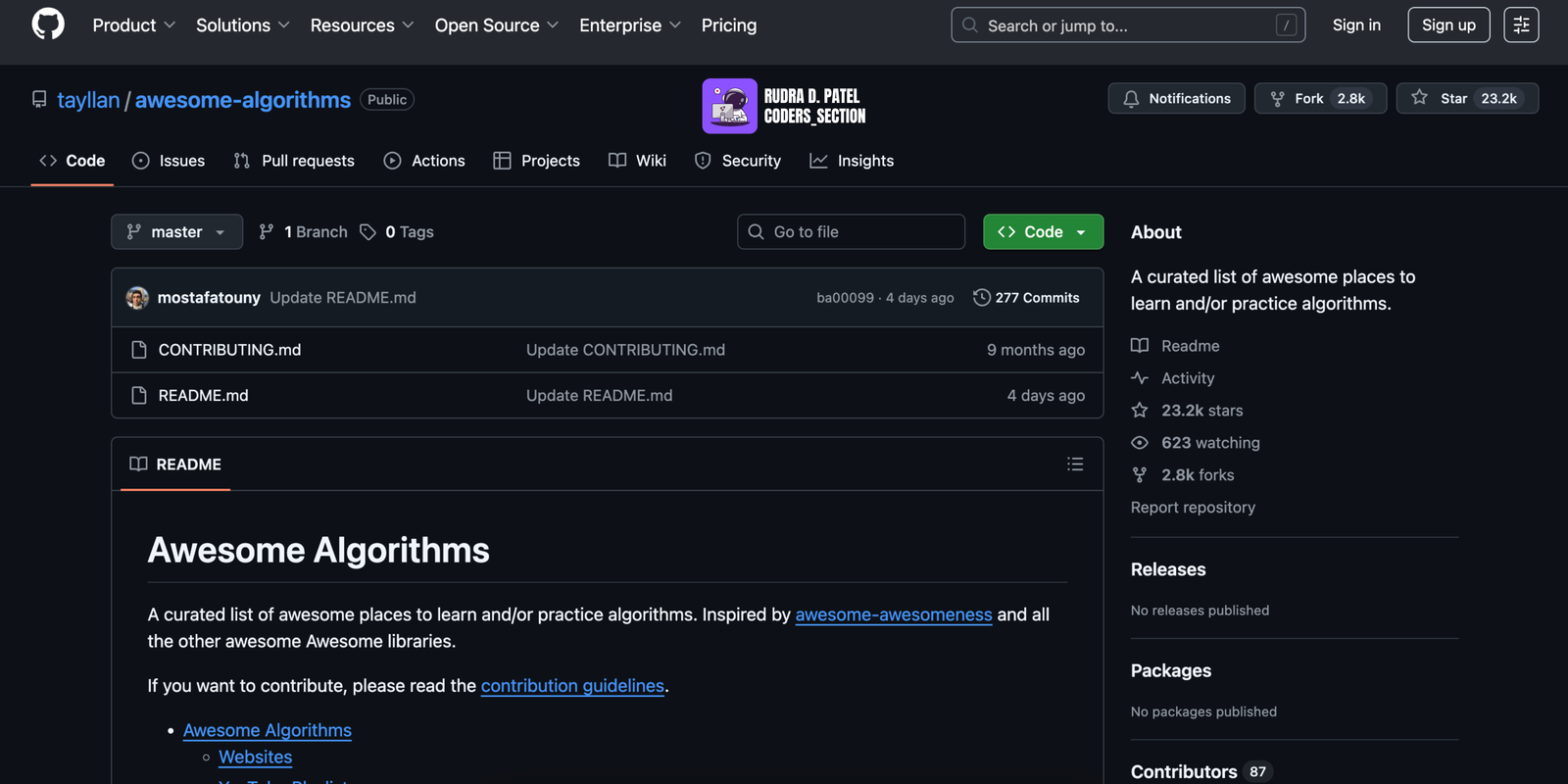Fork the repository
Viewport: 1568px width, 784px height.
tap(1308, 99)
